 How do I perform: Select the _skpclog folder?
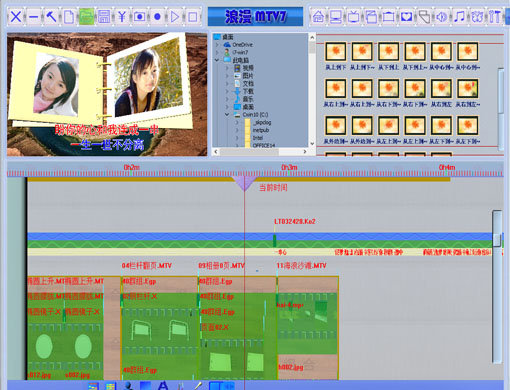tap(262, 122)
